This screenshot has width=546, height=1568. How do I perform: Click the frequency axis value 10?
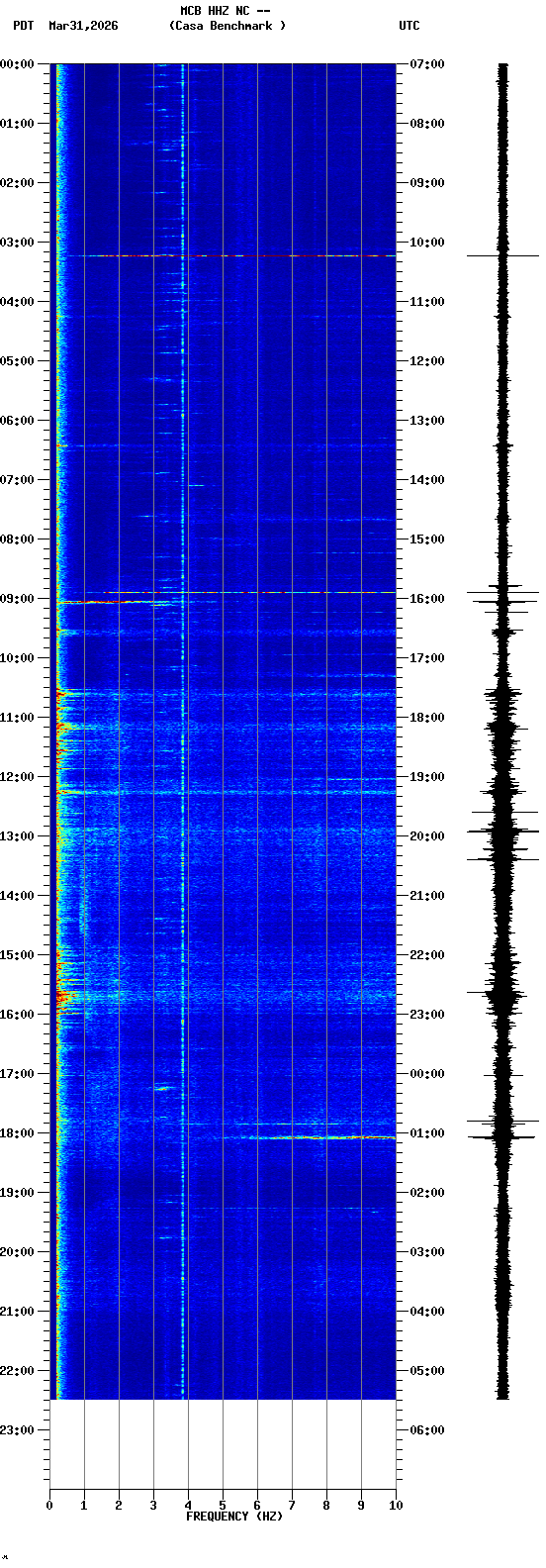[396, 1506]
